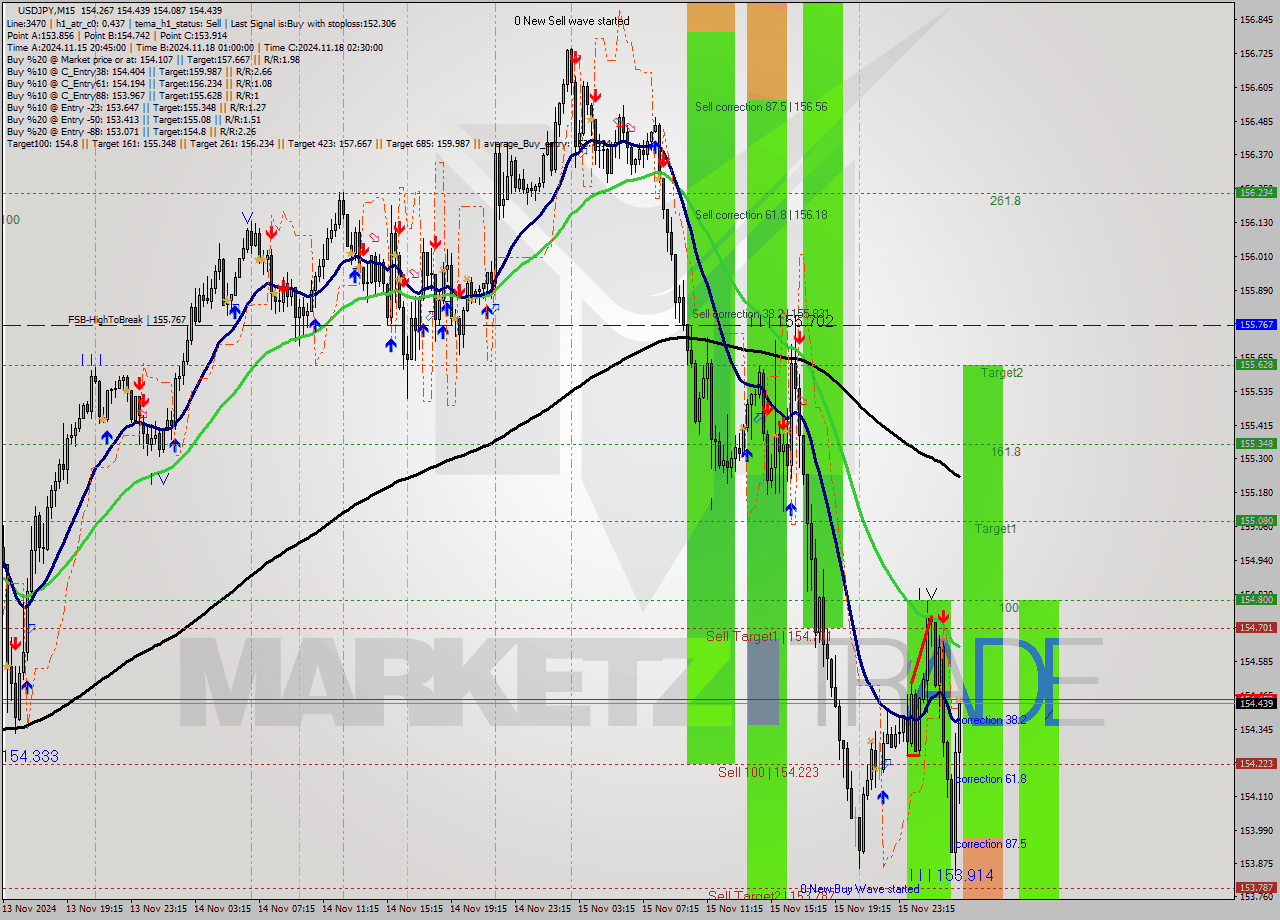
Task: Click the '15 Nov 03:15' time axis label
Action: click(x=608, y=910)
